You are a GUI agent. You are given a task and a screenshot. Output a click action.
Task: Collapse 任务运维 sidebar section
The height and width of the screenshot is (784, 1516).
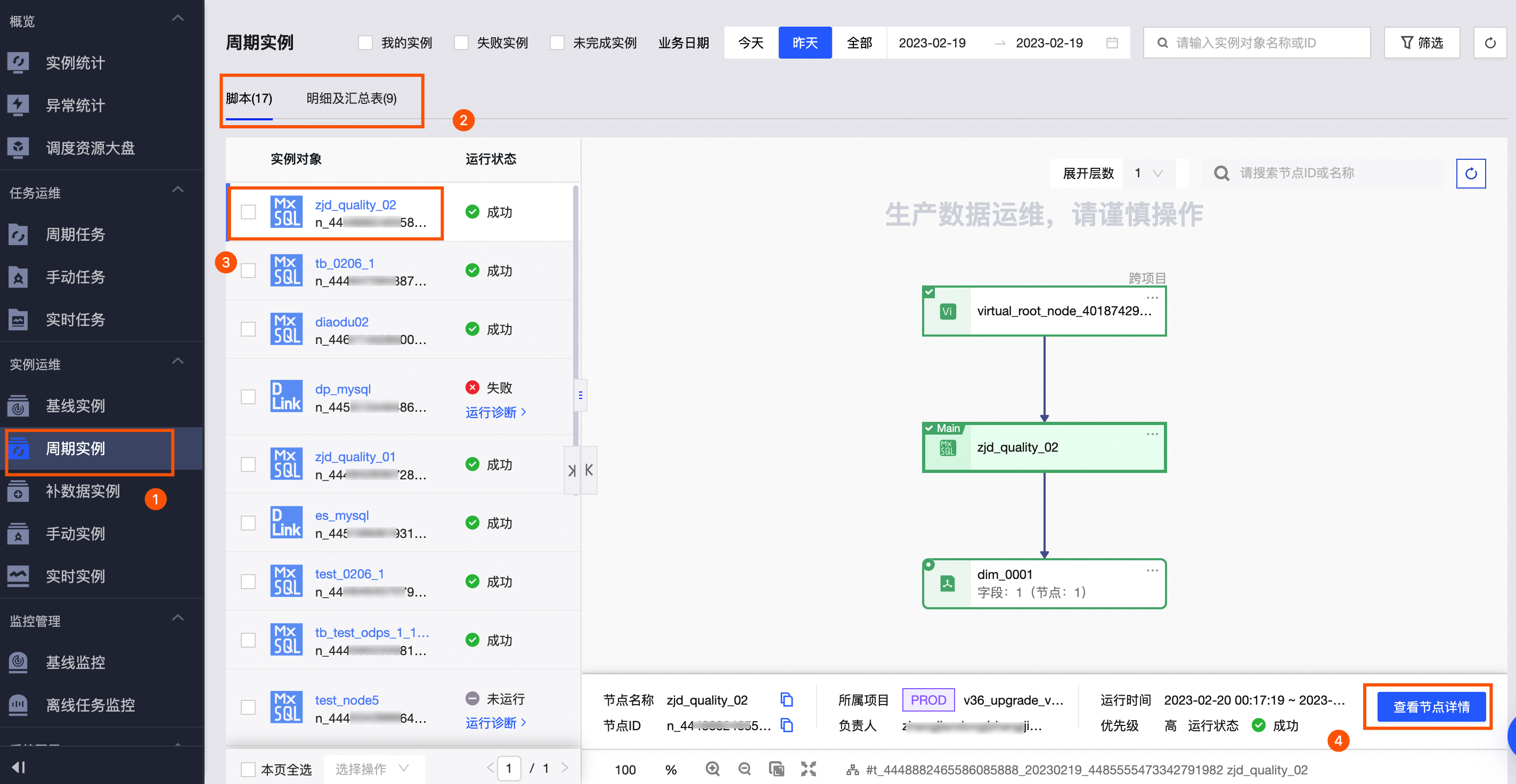pyautogui.click(x=178, y=190)
